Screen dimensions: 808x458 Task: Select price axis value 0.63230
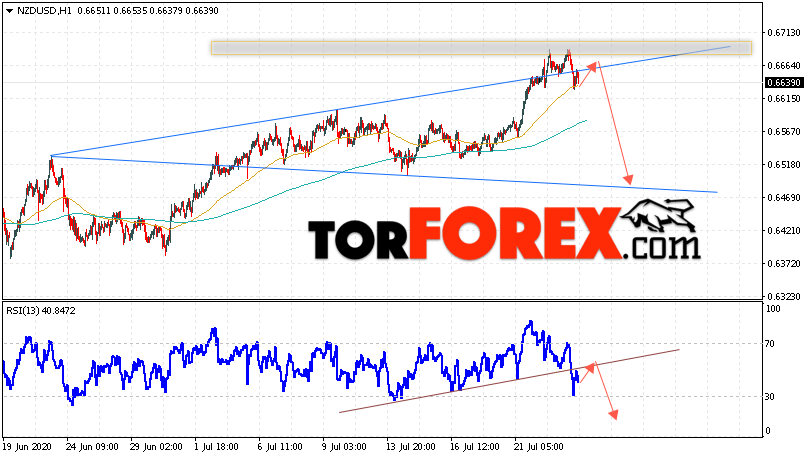click(x=784, y=296)
